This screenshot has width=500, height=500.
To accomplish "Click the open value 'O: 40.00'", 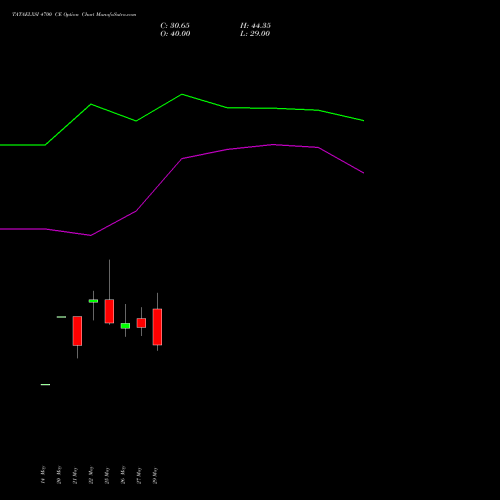I will pos(175,34).
